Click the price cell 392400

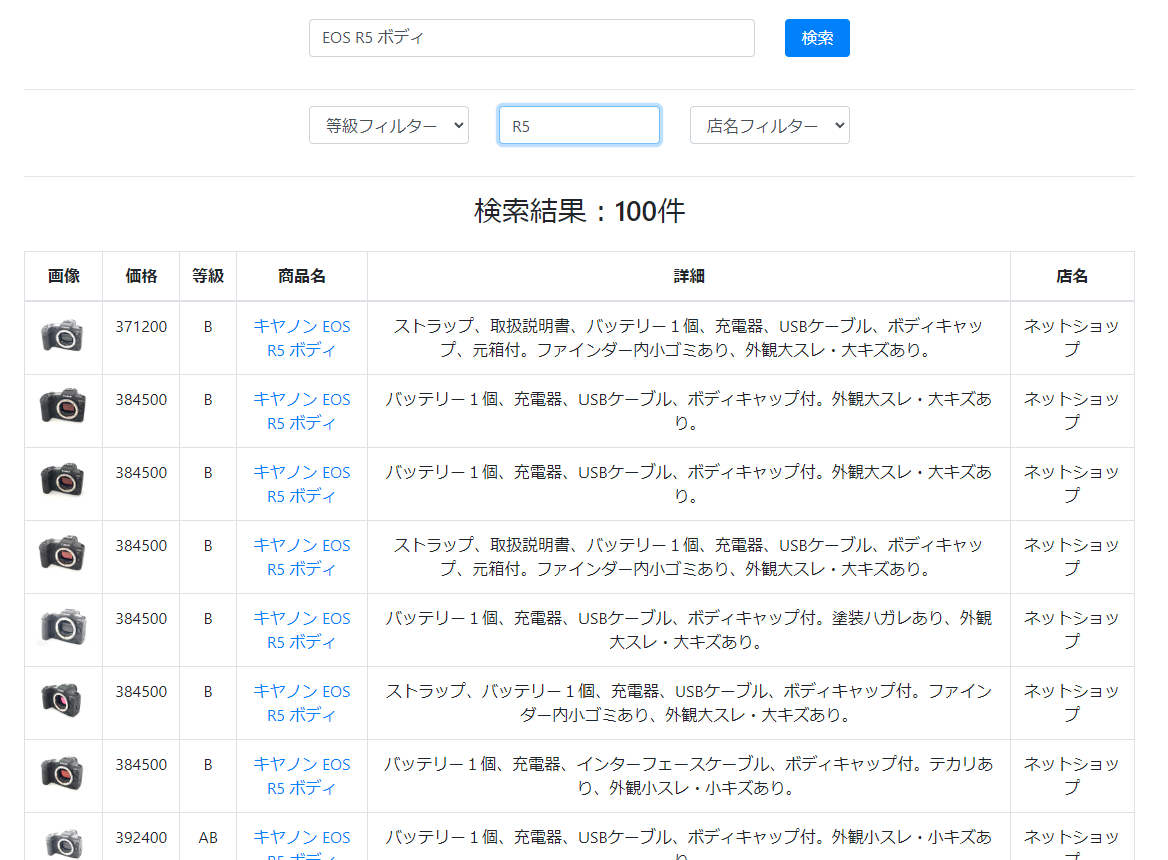pyautogui.click(x=141, y=838)
